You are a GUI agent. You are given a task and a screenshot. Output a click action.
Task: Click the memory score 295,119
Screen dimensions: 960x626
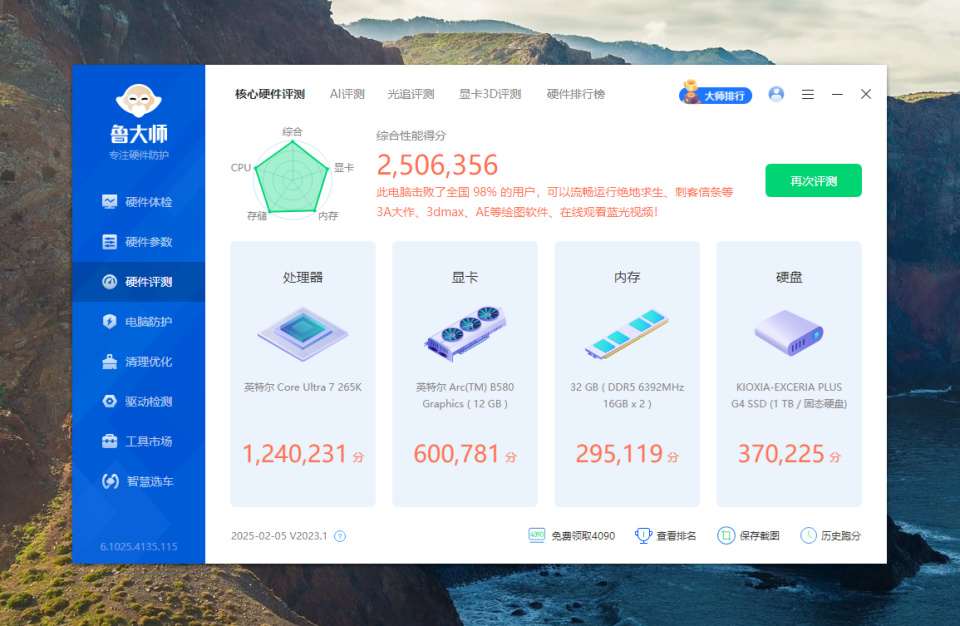[x=619, y=454]
